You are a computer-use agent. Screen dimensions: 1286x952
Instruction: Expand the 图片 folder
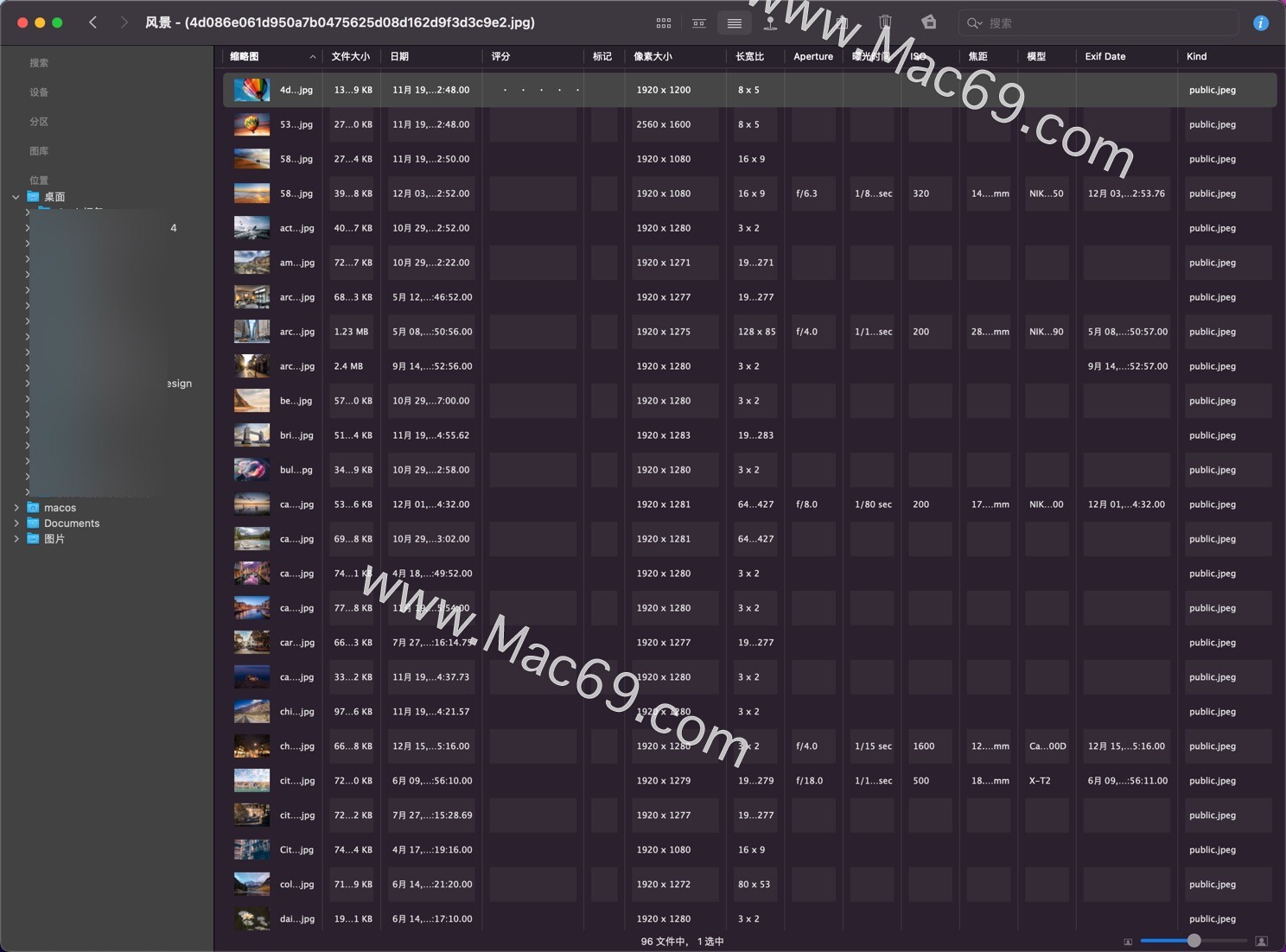(16, 539)
